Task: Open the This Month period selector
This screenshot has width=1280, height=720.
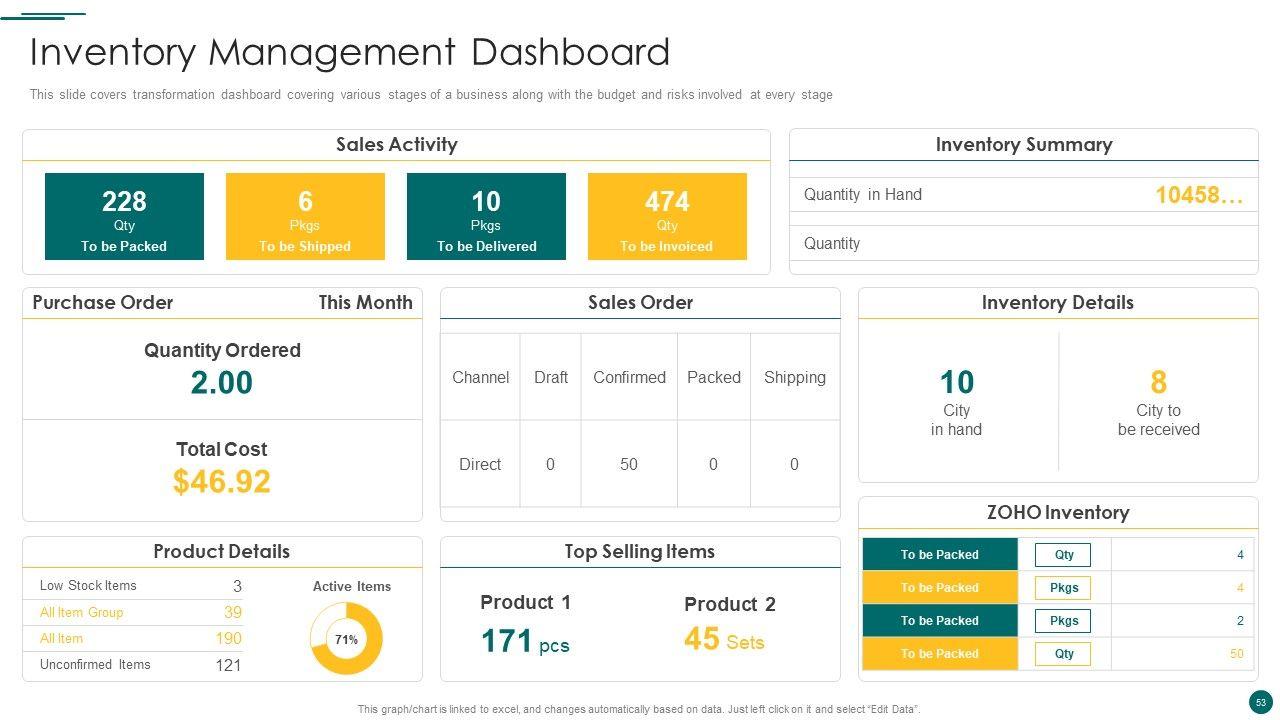Action: click(x=365, y=303)
